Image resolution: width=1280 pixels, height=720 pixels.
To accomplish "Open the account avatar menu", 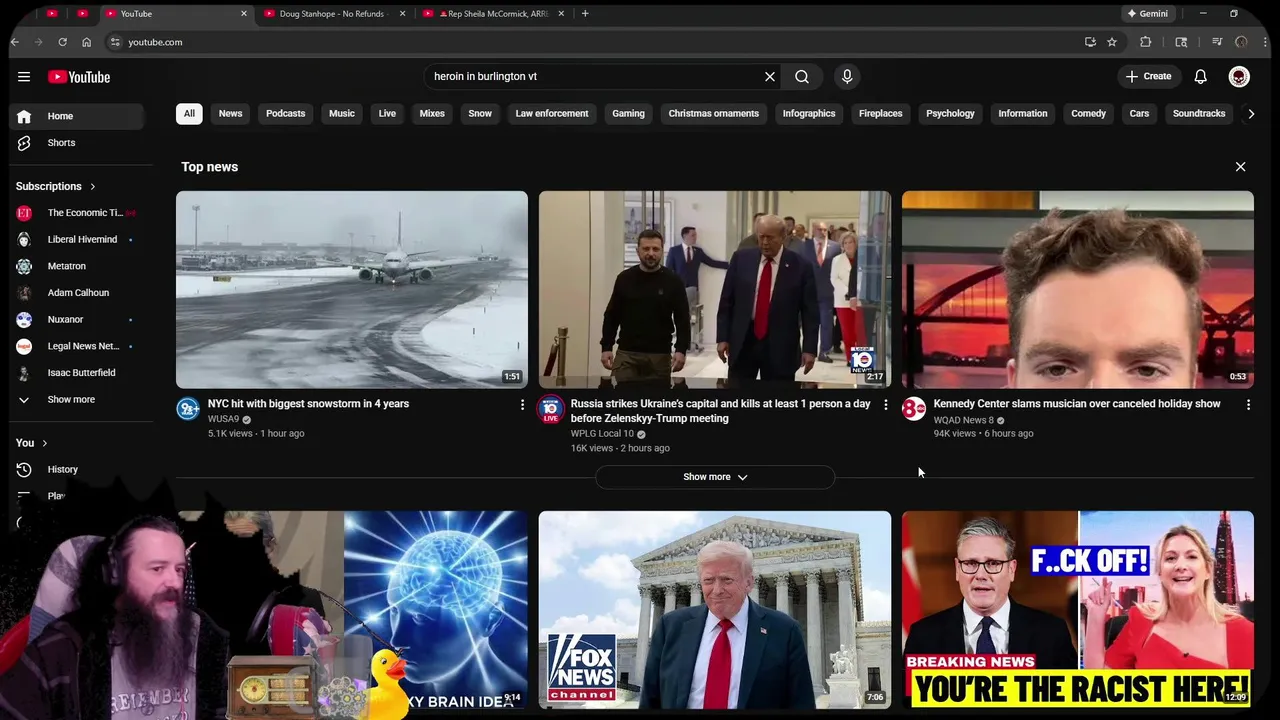I will [x=1239, y=77].
